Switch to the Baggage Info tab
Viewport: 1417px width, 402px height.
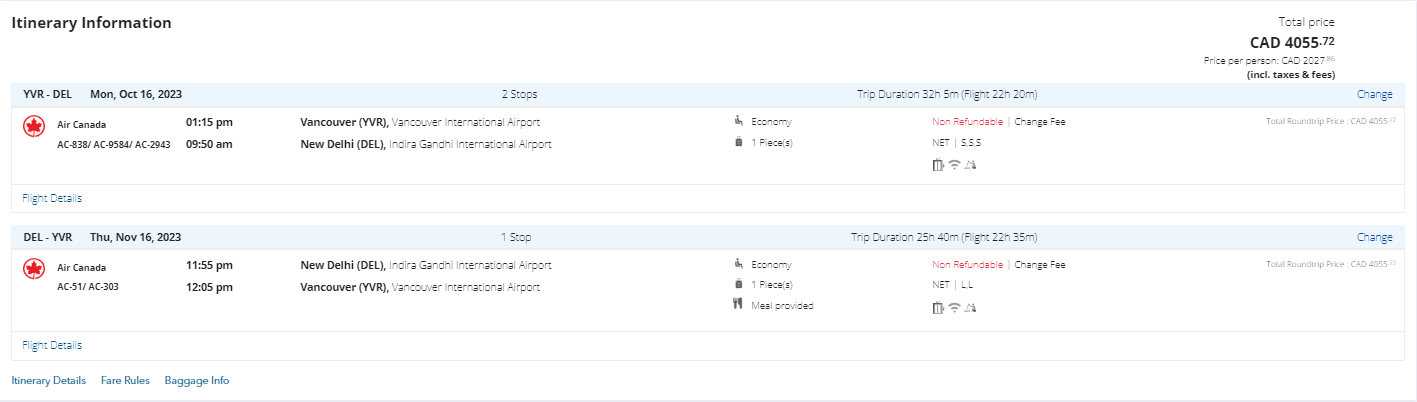[x=197, y=381]
